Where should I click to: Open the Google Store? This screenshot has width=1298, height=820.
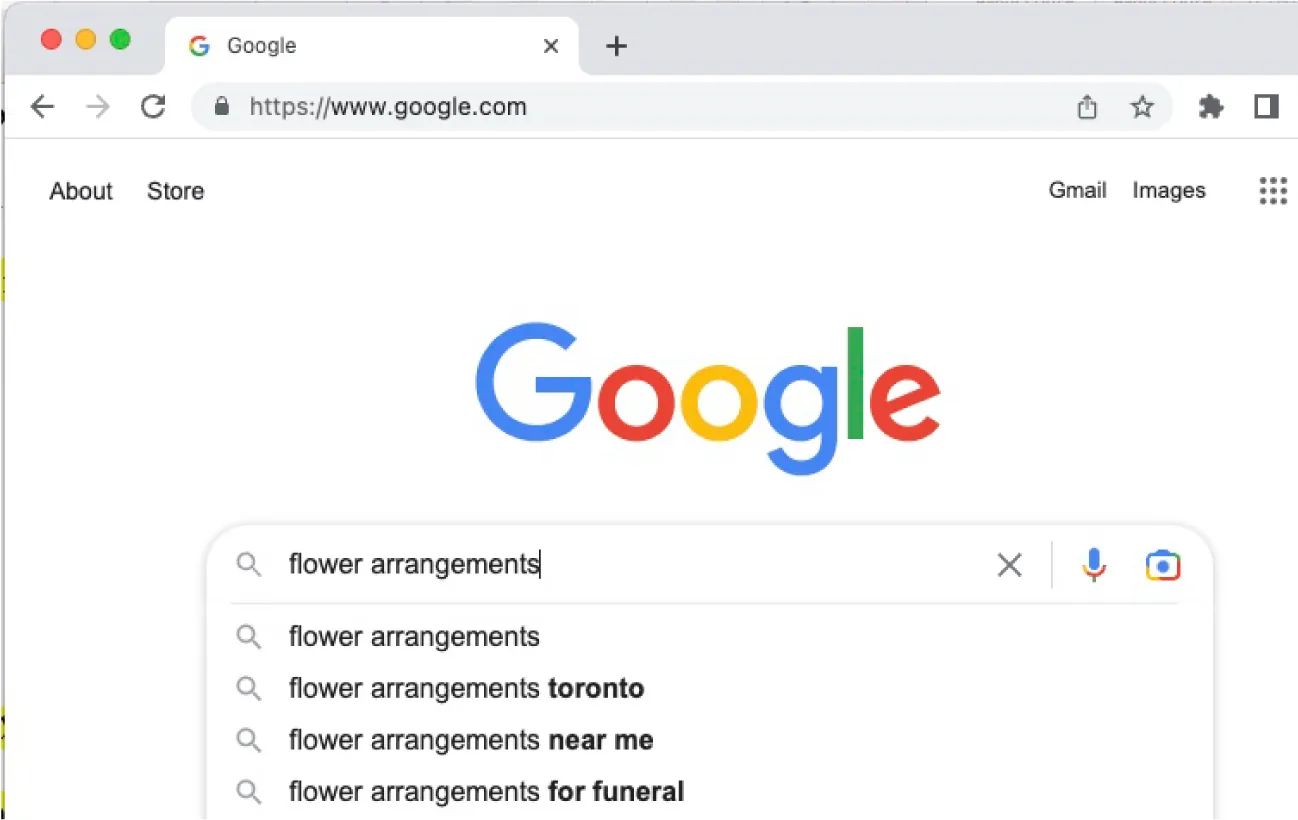coord(175,191)
